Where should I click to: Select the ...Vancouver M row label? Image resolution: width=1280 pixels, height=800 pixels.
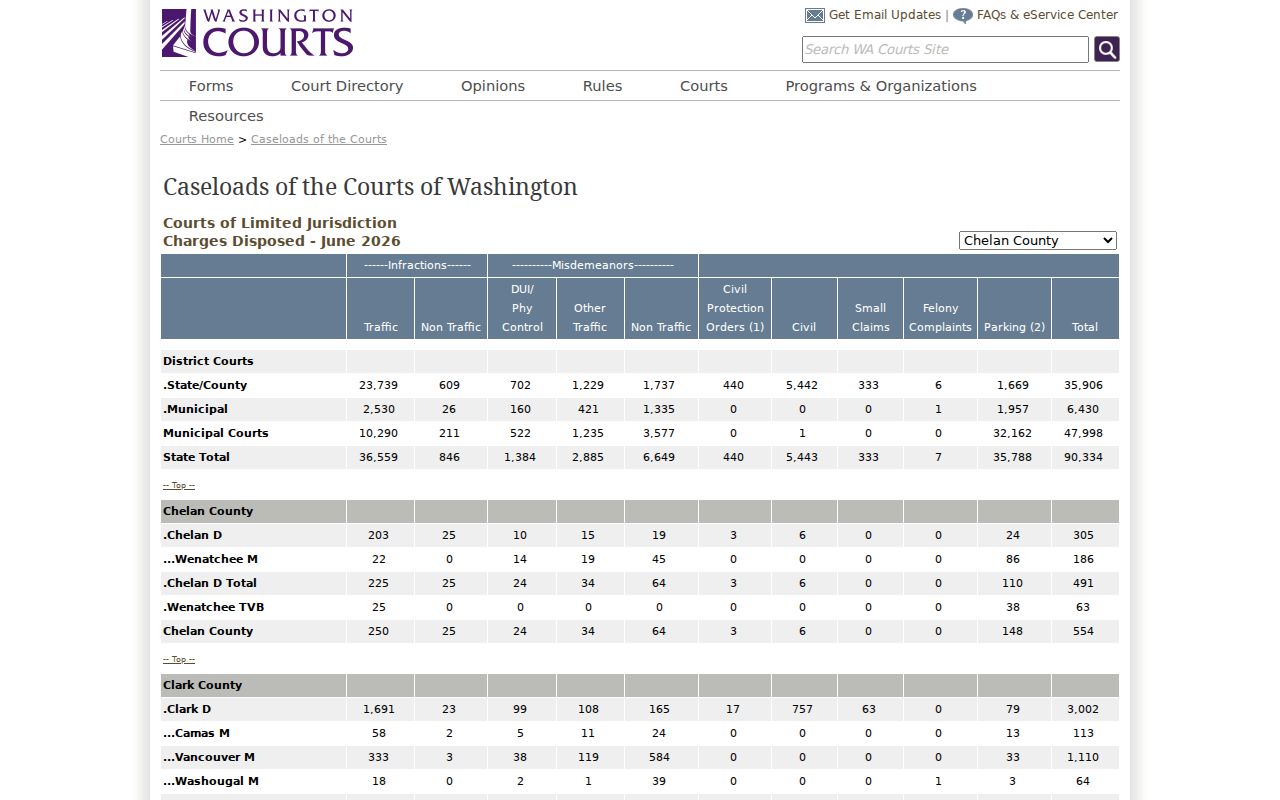209,757
